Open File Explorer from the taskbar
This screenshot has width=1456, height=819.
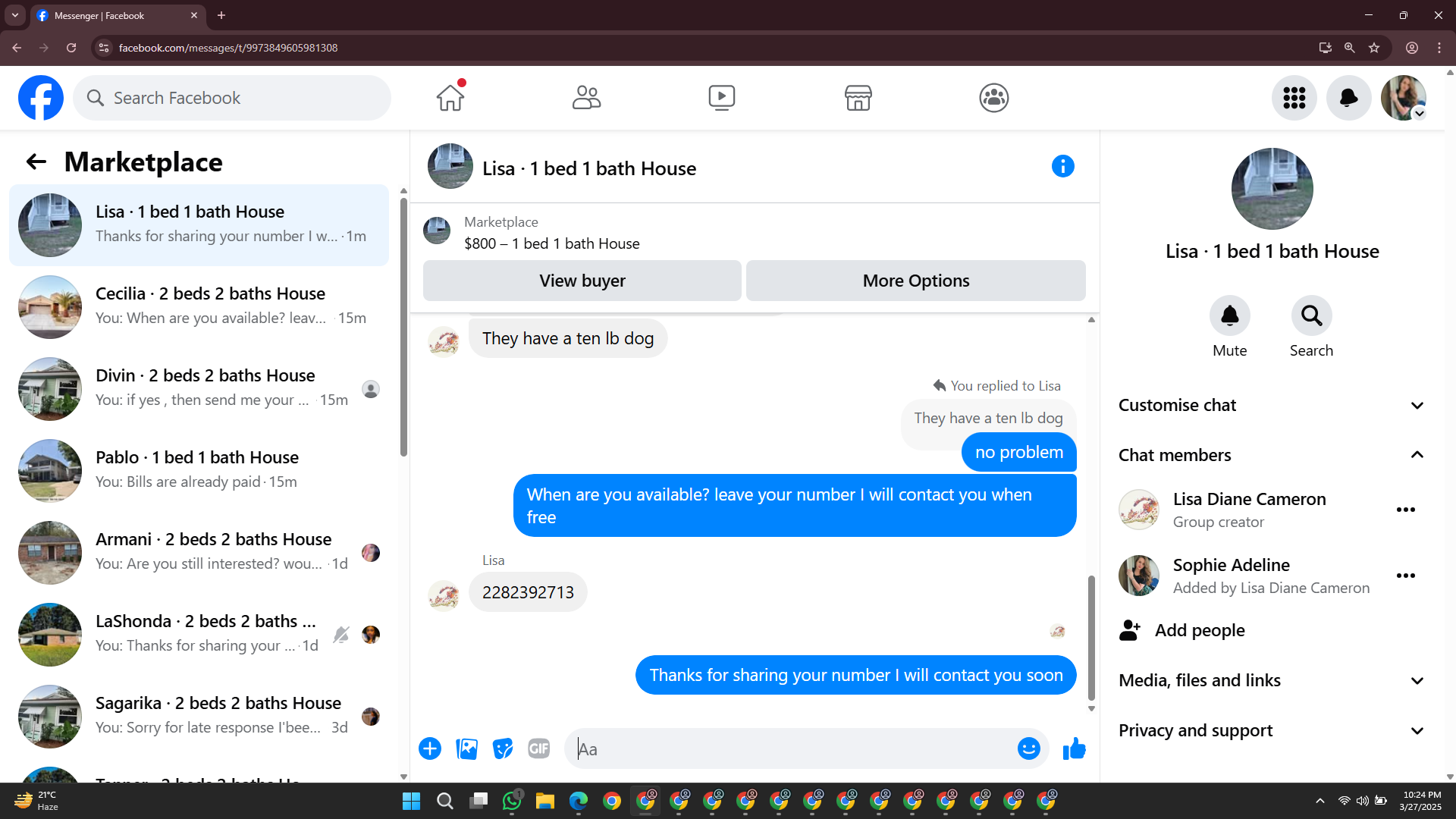coord(545,801)
